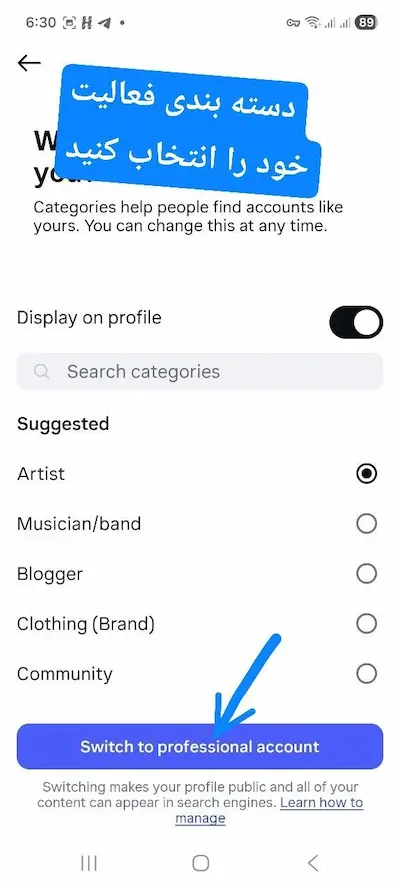Tap the Android back navigation chevron

(313, 863)
